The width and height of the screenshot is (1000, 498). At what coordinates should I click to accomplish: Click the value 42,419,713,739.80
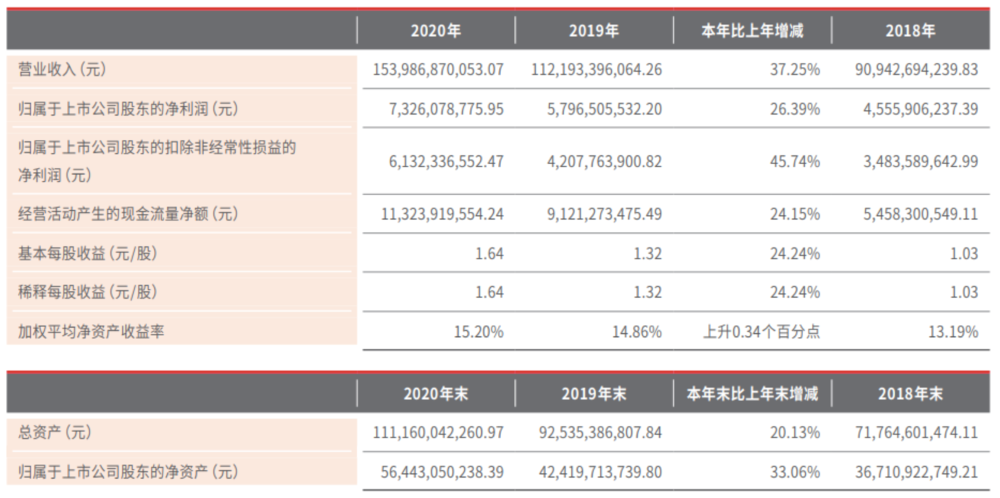pyautogui.click(x=600, y=472)
